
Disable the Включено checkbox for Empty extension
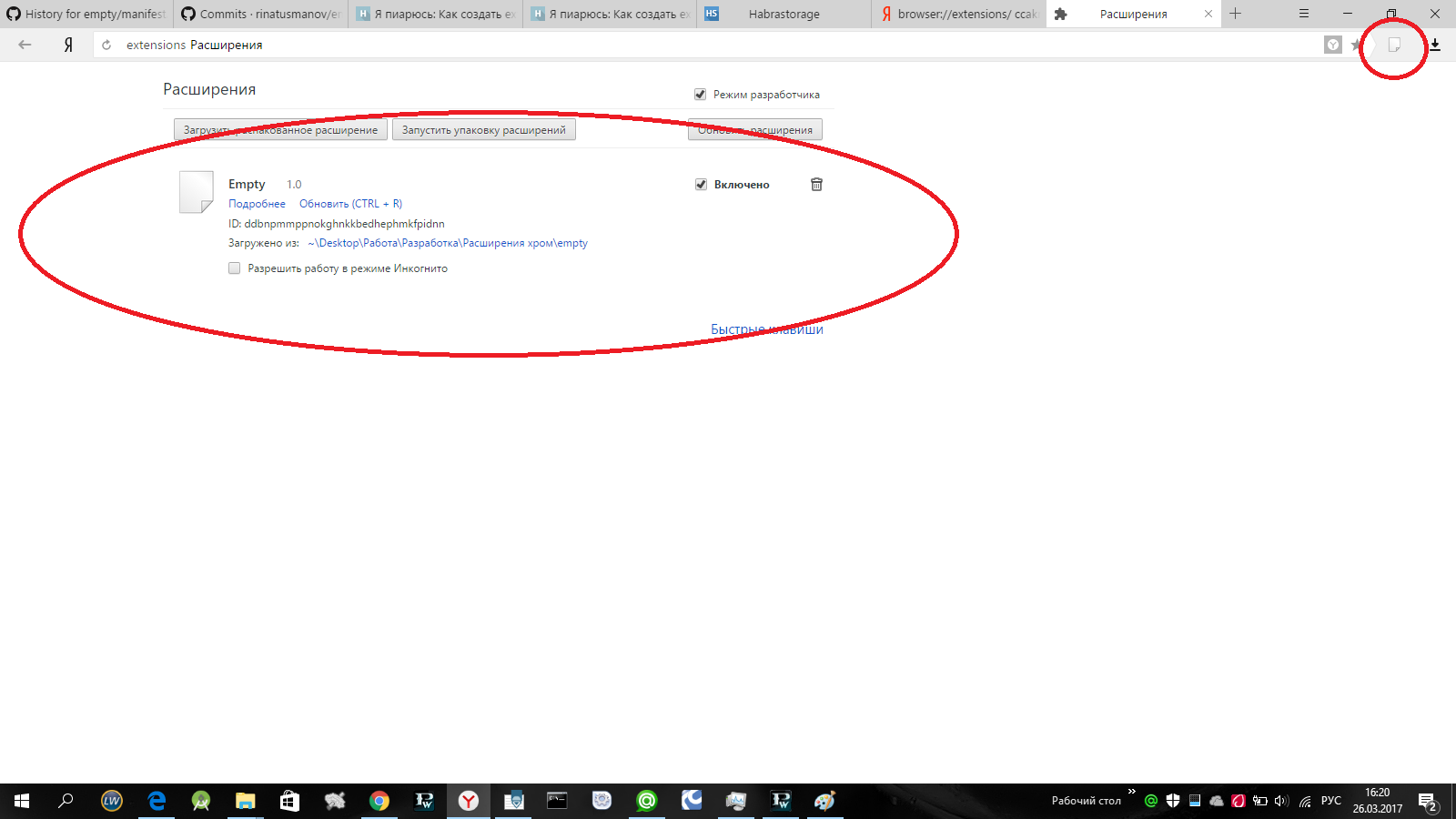(x=699, y=184)
